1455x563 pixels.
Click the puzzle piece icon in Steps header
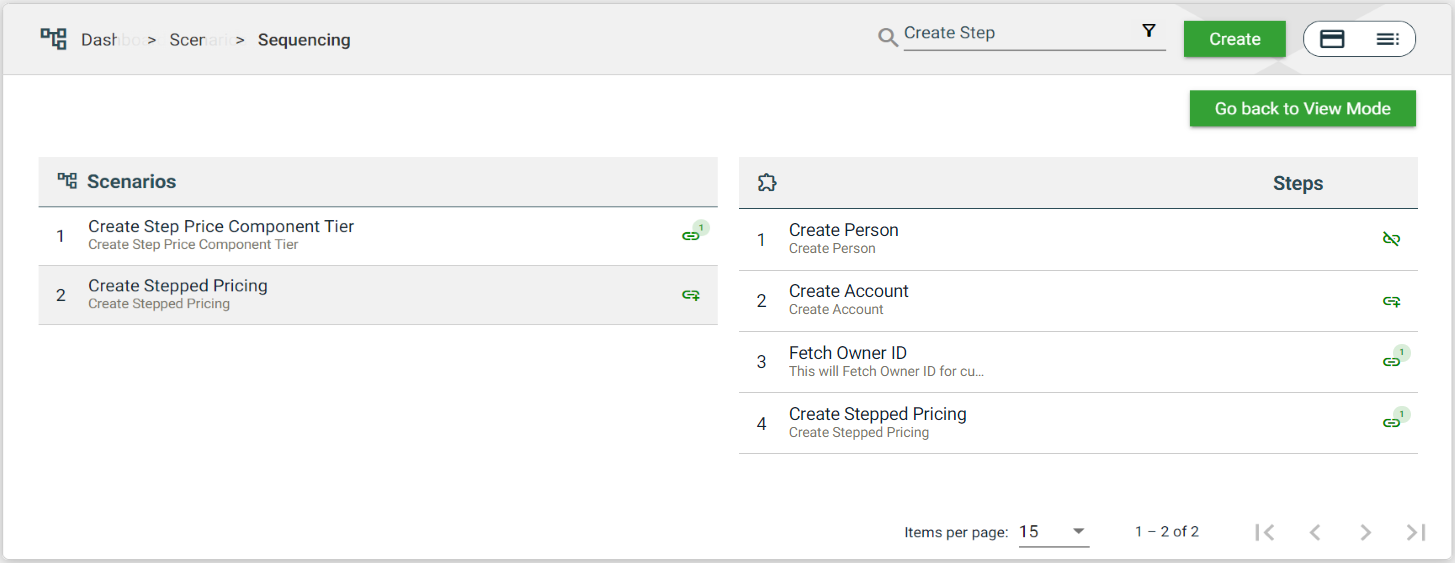click(767, 183)
